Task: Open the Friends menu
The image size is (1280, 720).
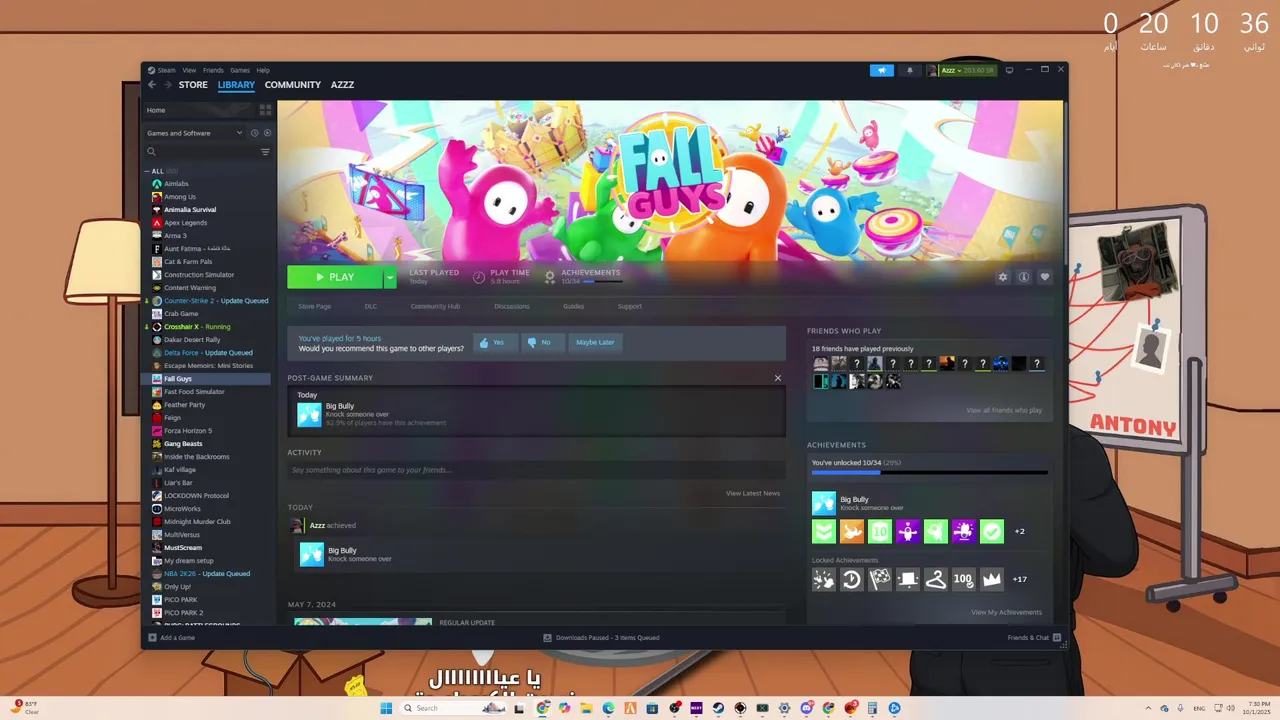Action: coord(213,70)
